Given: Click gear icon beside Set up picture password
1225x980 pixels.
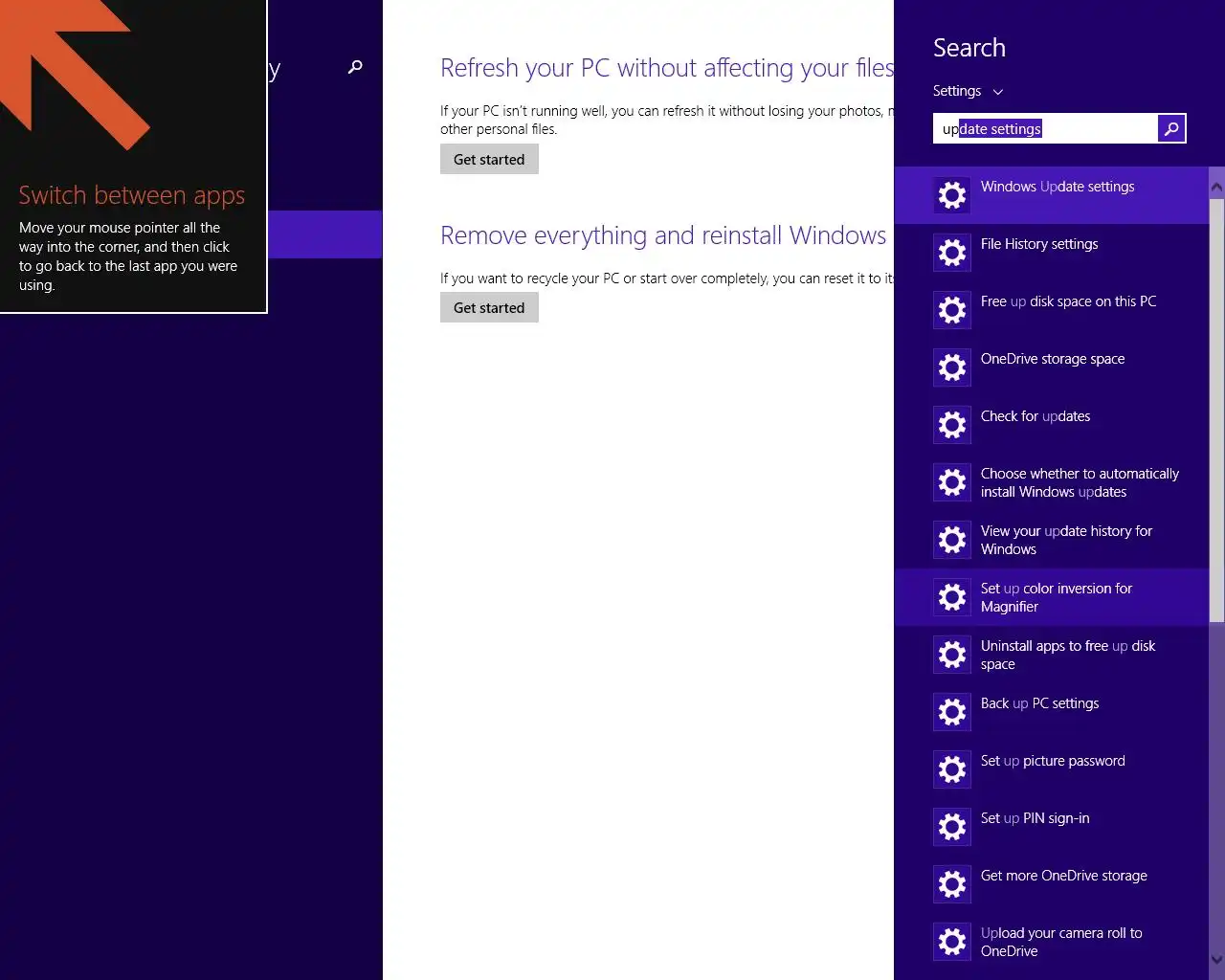Looking at the screenshot, I should (952, 769).
